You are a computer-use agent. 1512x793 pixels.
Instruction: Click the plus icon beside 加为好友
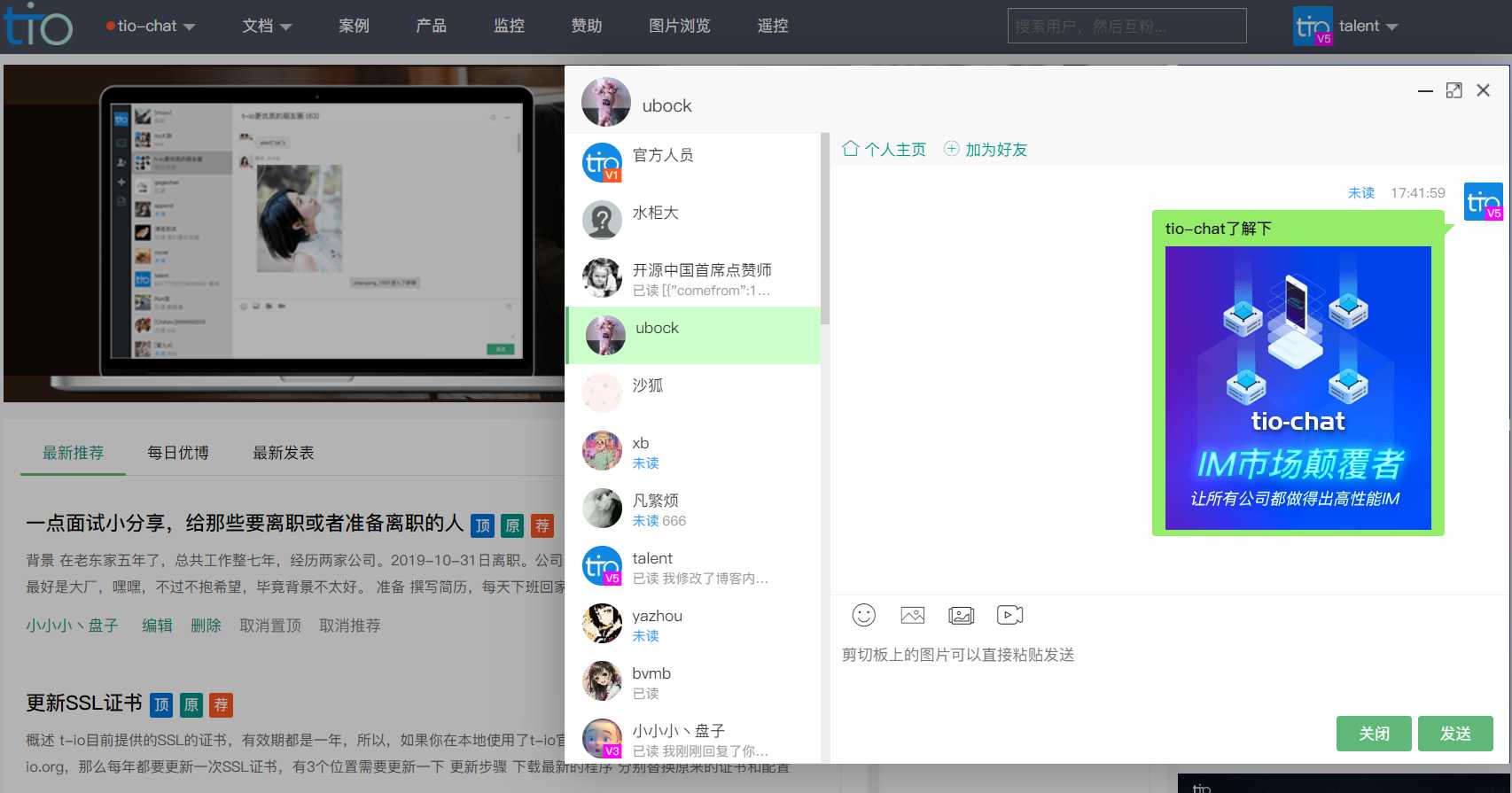pos(951,149)
